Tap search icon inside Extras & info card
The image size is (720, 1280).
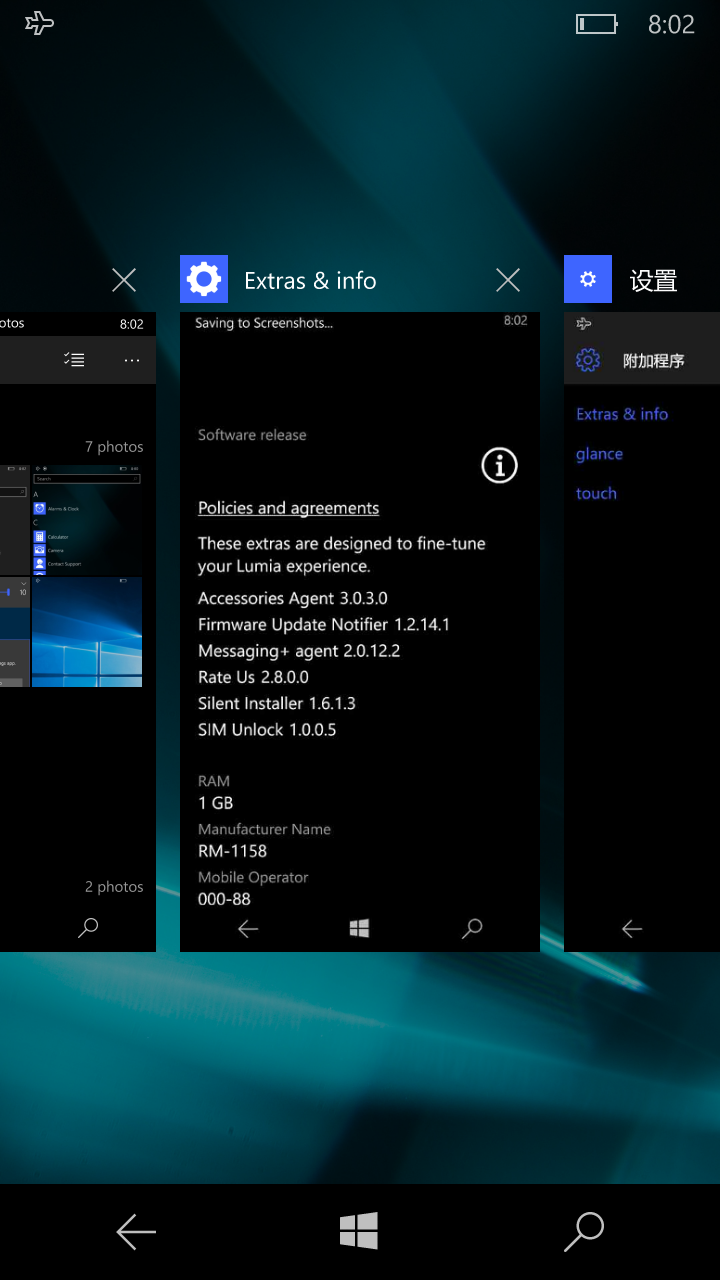pyautogui.click(x=472, y=929)
